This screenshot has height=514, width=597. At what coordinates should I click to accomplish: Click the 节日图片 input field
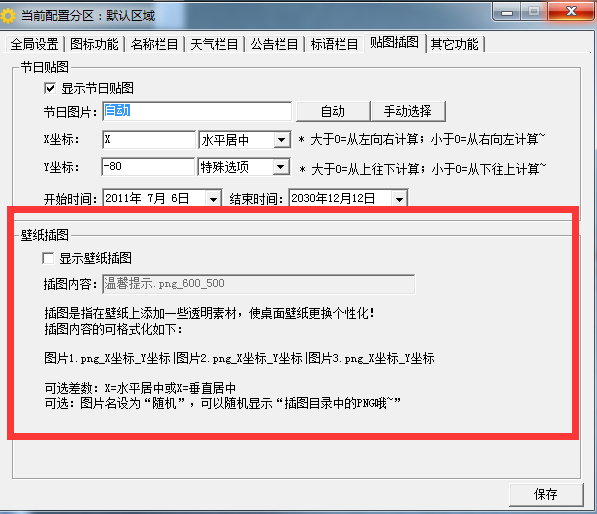coord(197,111)
